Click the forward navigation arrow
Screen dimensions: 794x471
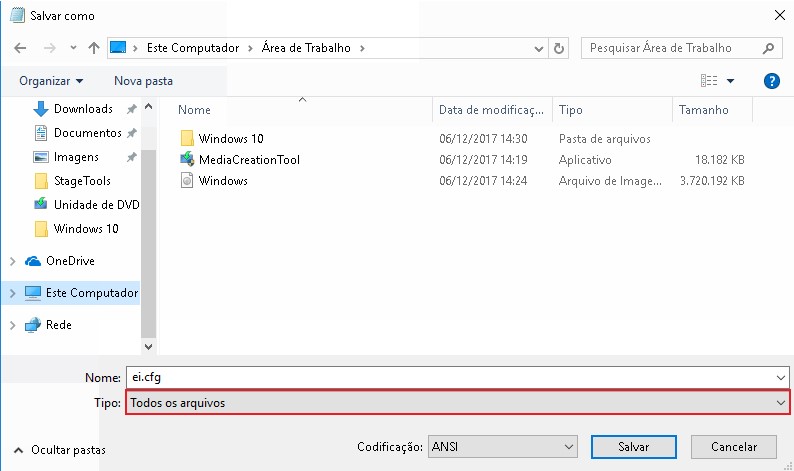(50, 48)
